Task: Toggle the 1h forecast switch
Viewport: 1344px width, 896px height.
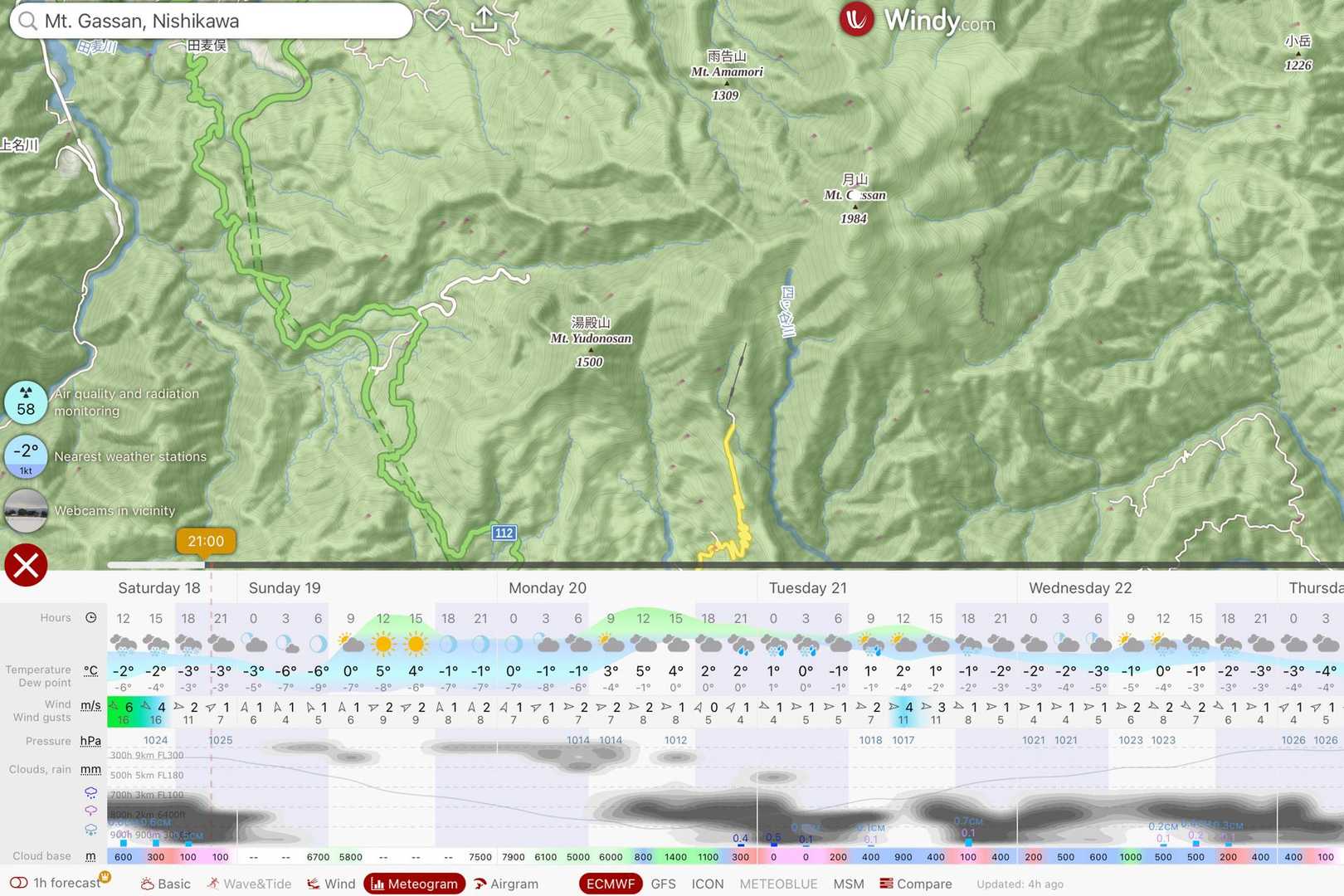Action: point(19,883)
